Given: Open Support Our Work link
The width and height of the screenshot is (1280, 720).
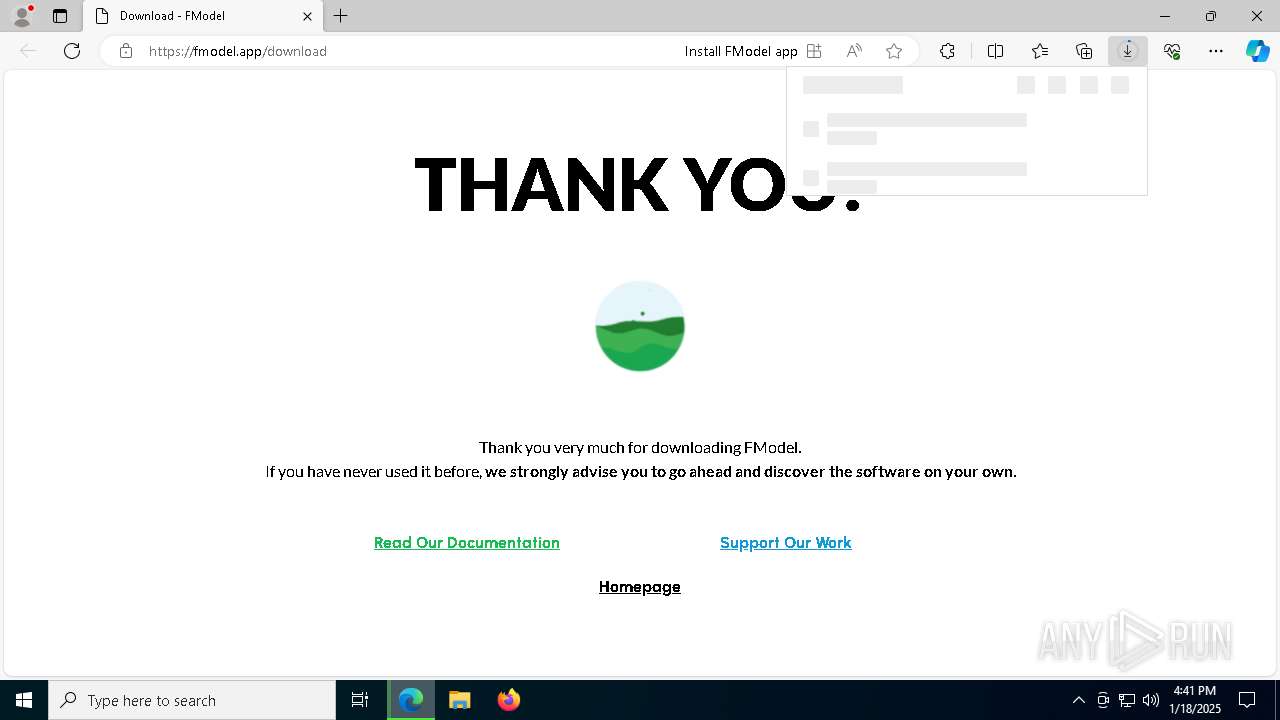Looking at the screenshot, I should coord(786,543).
